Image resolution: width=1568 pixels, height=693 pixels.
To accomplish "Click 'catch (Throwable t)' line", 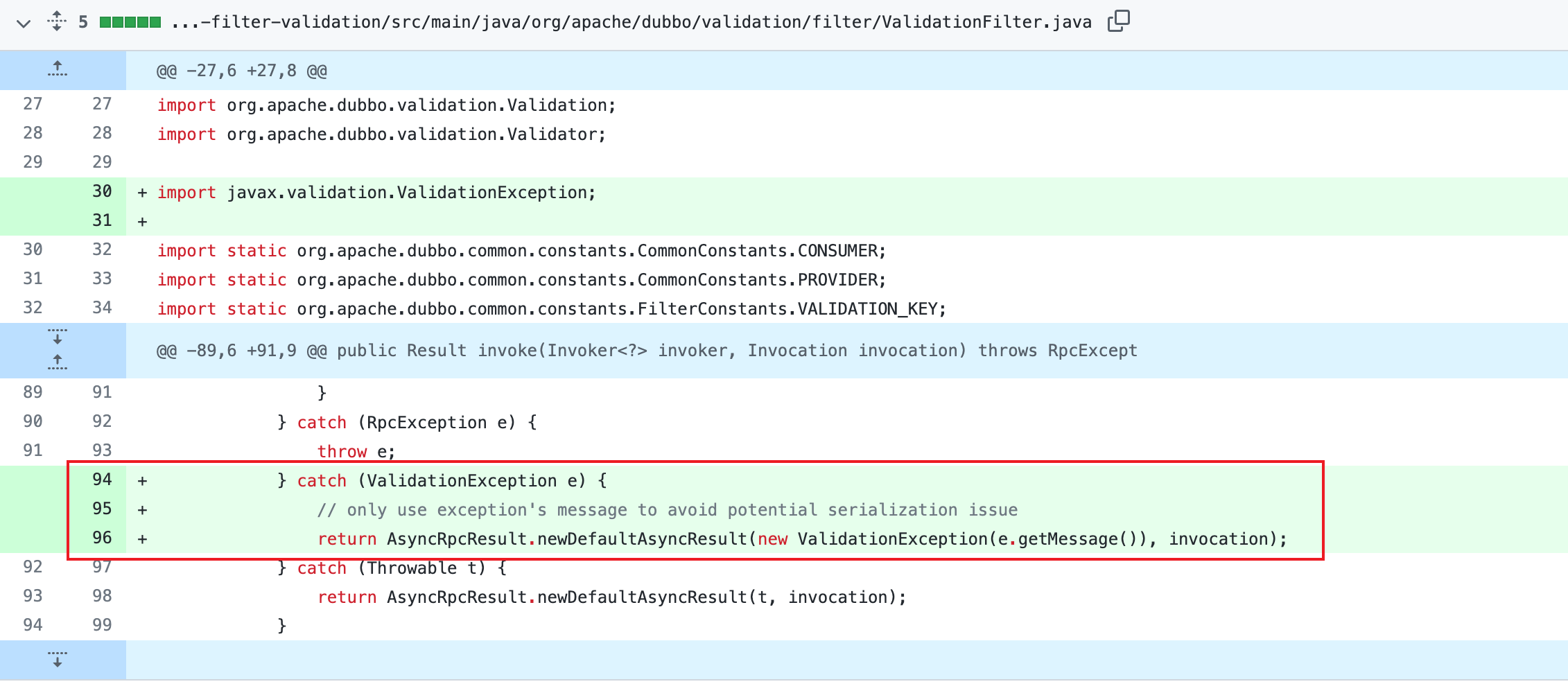I will (392, 568).
